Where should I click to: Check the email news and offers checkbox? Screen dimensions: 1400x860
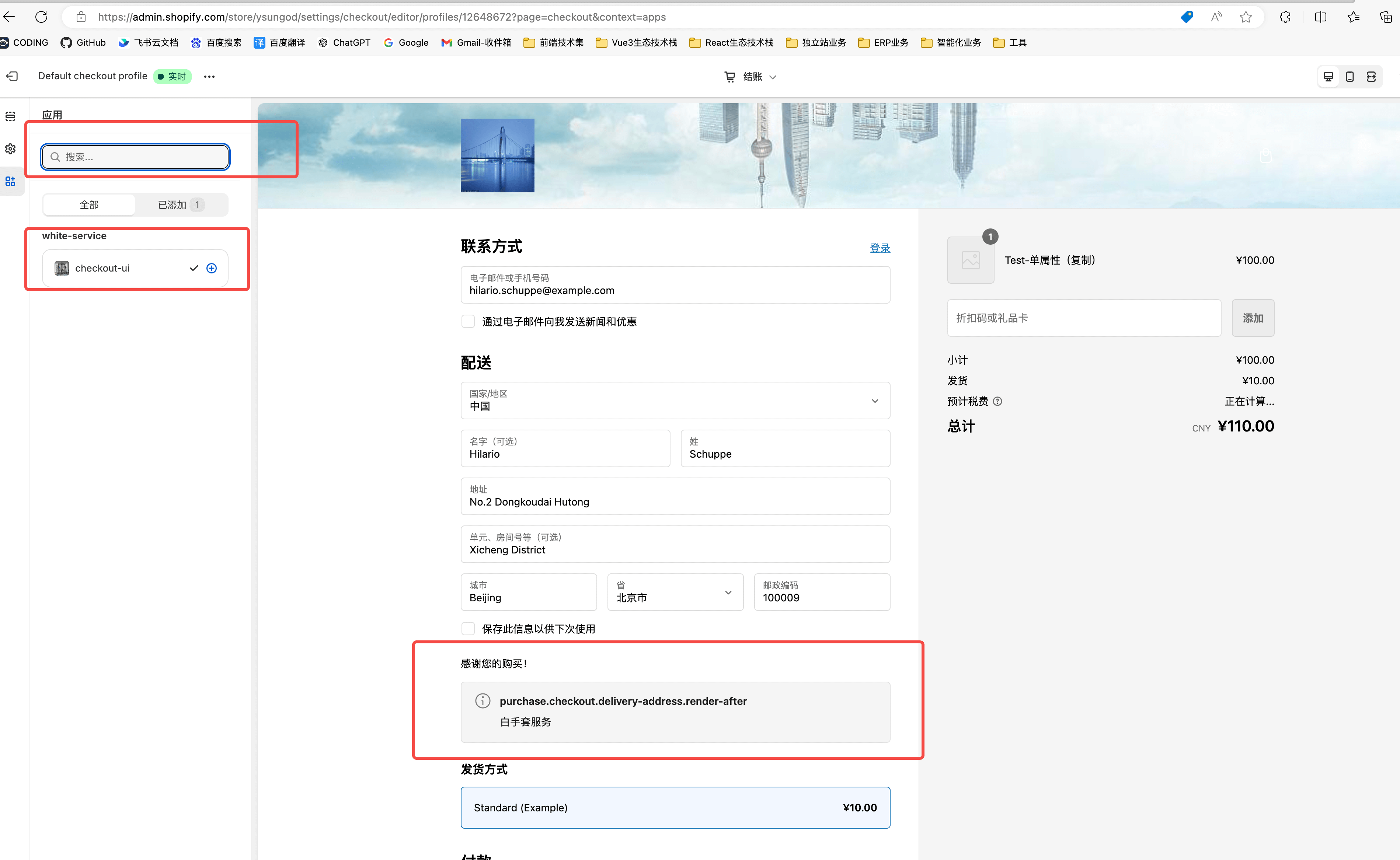click(468, 322)
